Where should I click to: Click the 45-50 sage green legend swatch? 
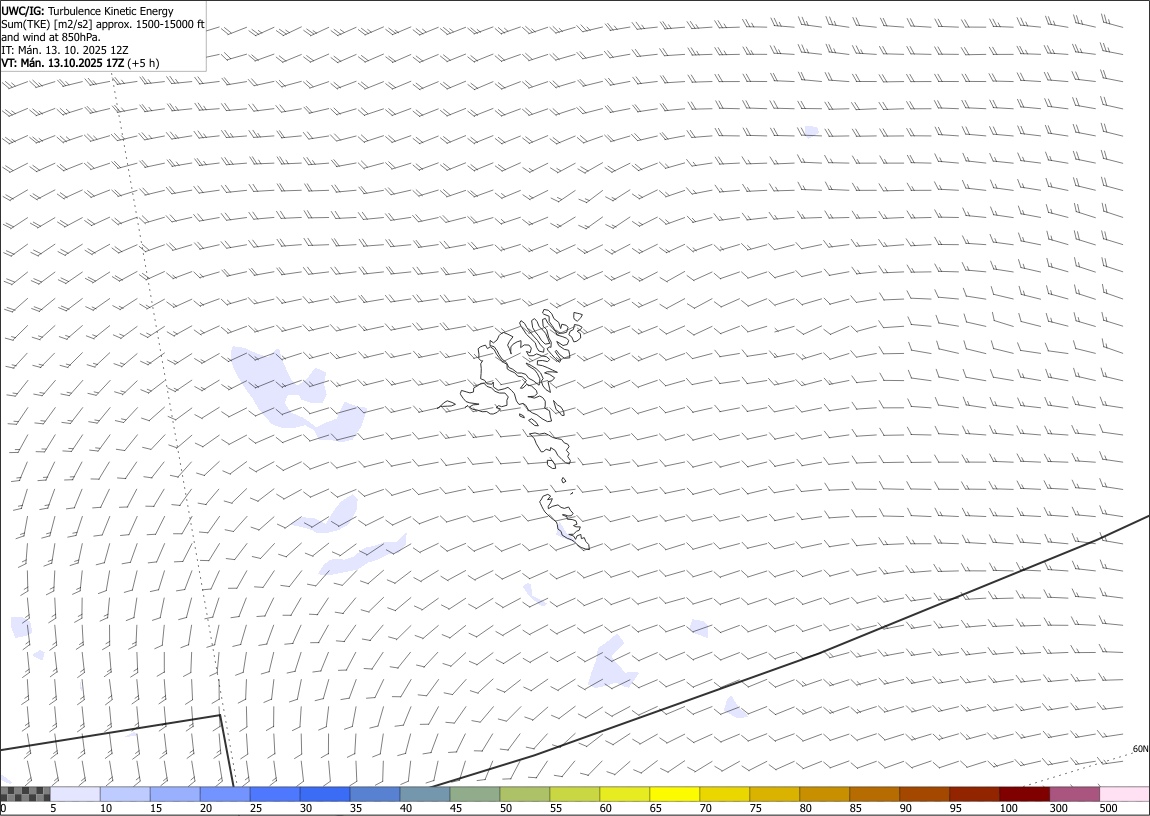tap(475, 794)
